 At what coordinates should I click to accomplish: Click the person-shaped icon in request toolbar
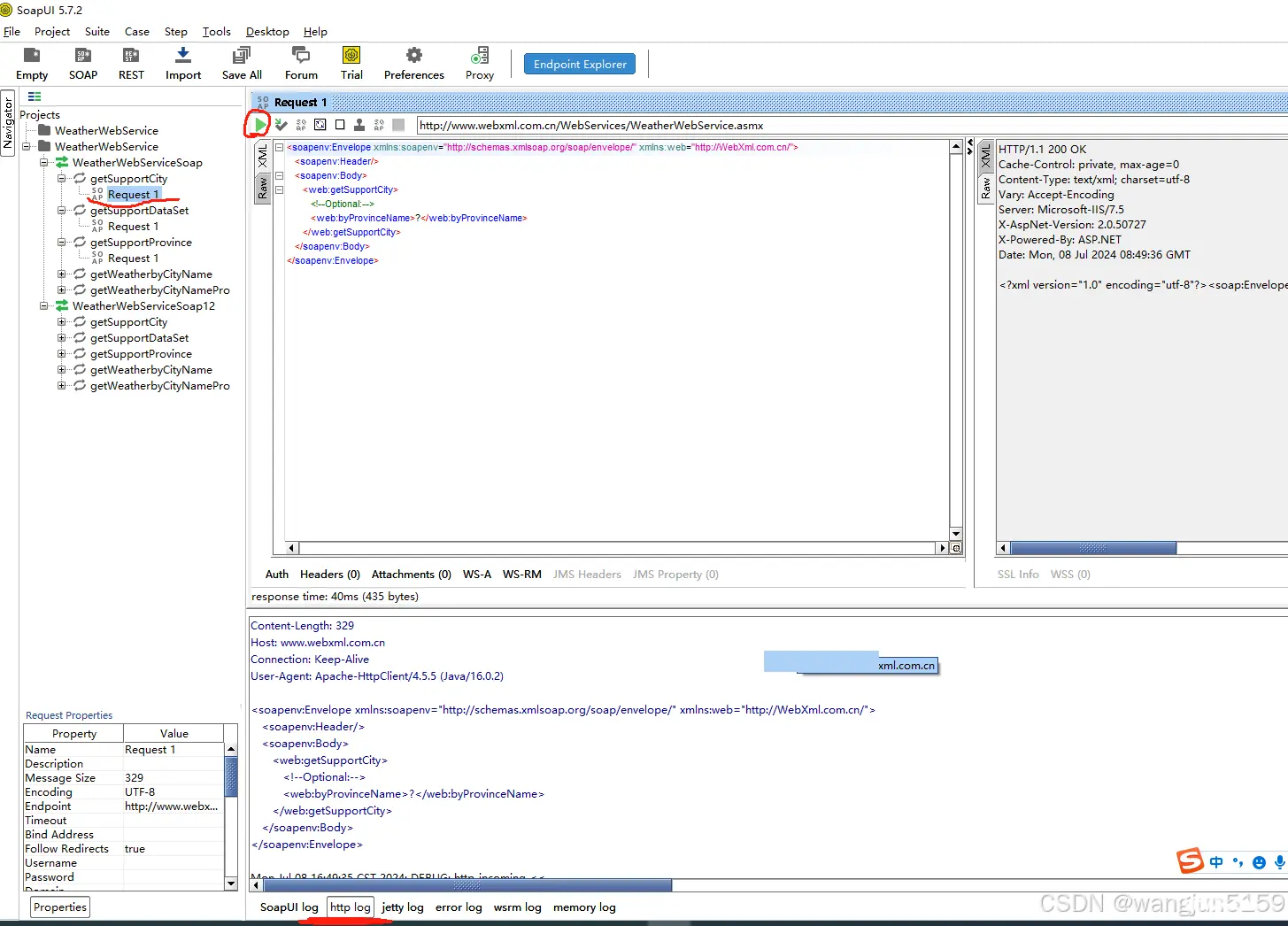pos(359,125)
